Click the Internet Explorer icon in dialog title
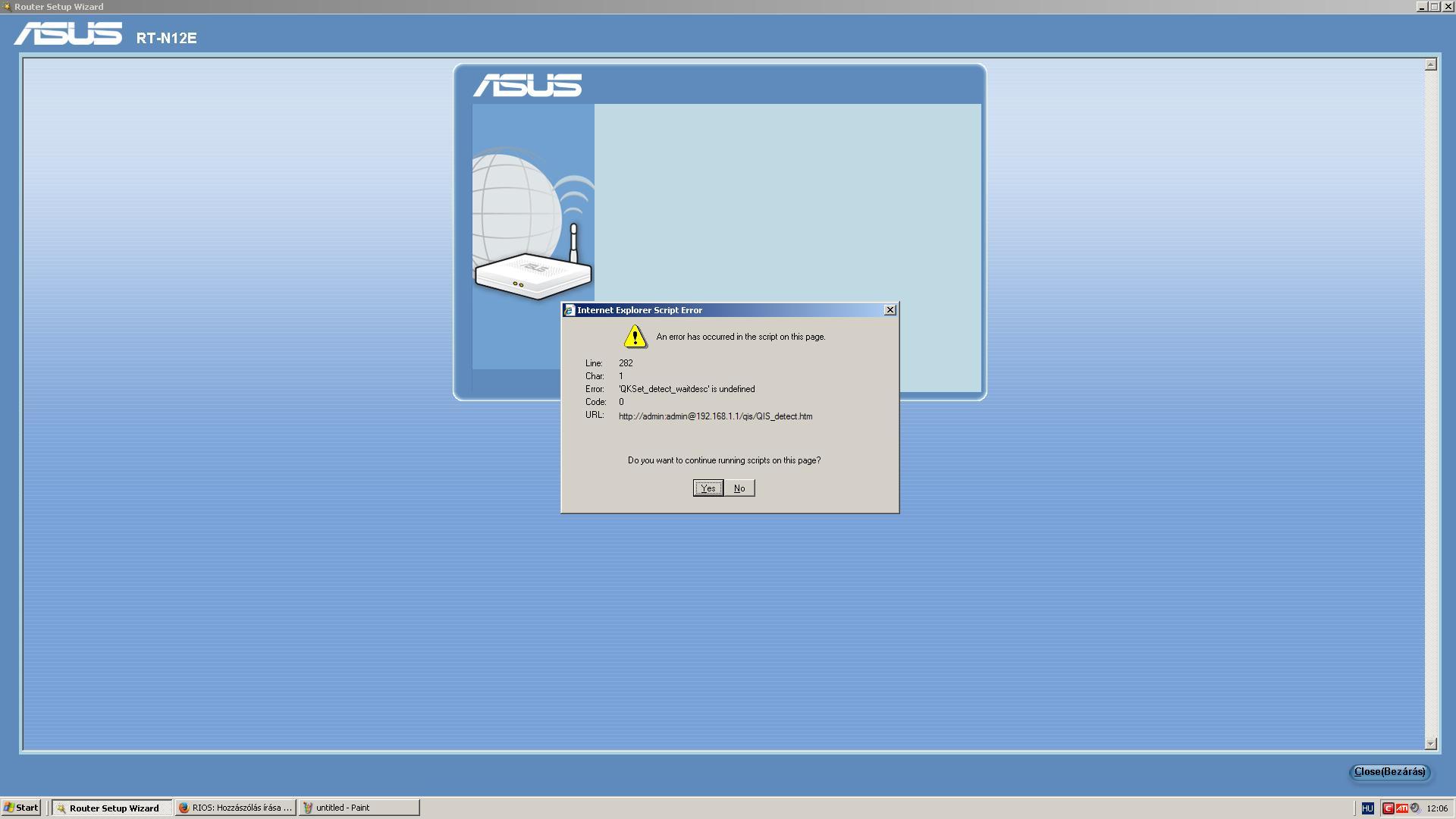Viewport: 1456px width, 819px height. click(569, 310)
